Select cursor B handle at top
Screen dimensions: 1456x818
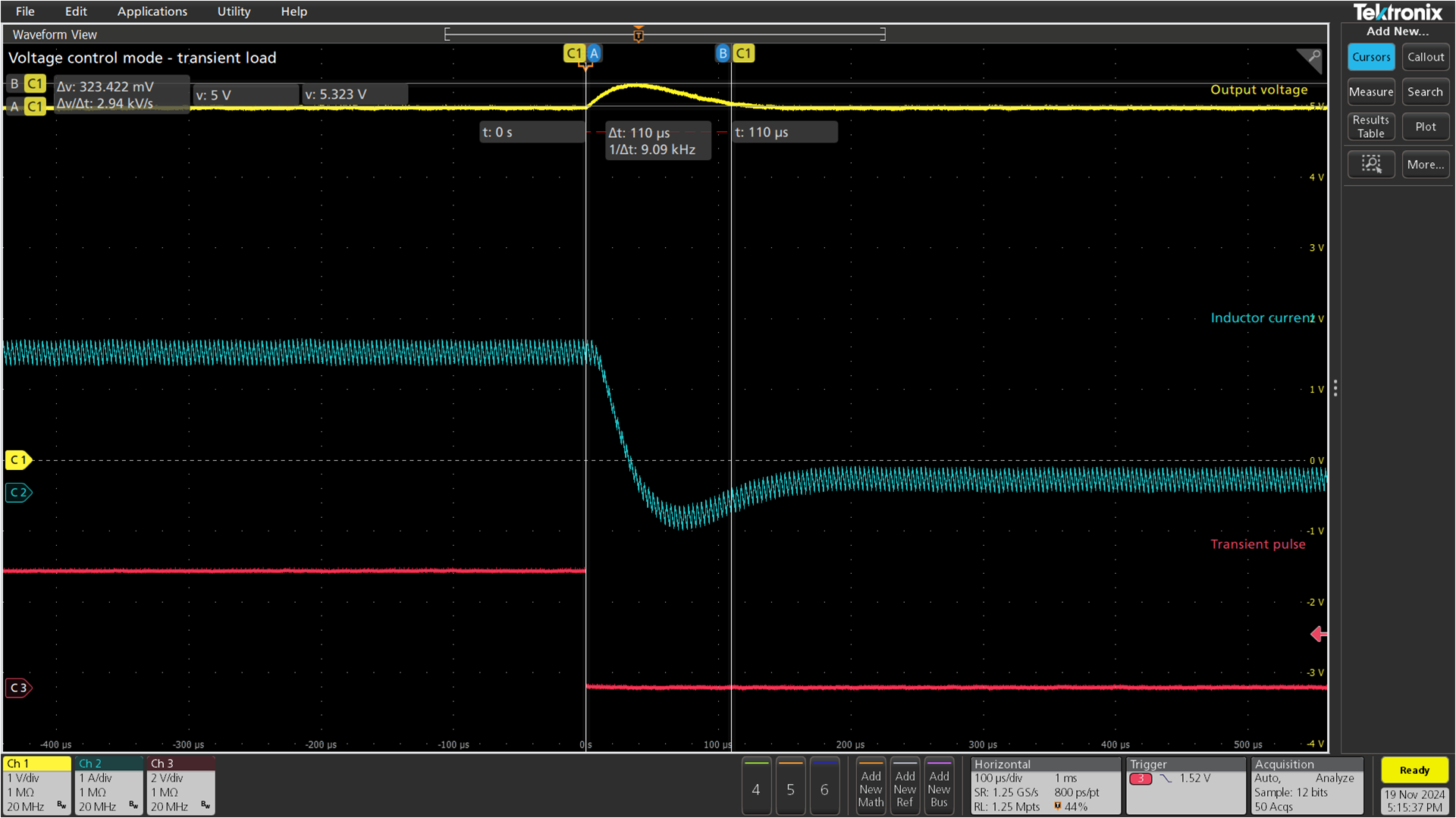pyautogui.click(x=723, y=53)
